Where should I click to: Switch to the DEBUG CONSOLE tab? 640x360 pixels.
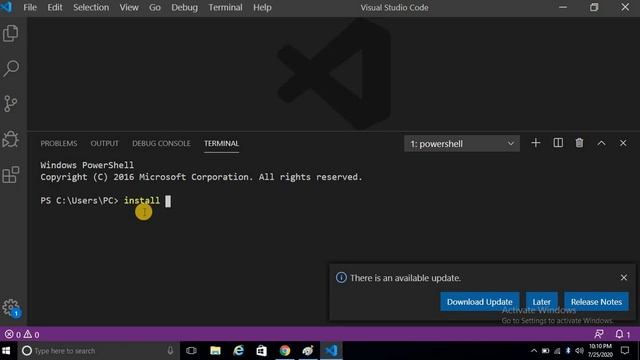[161, 144]
